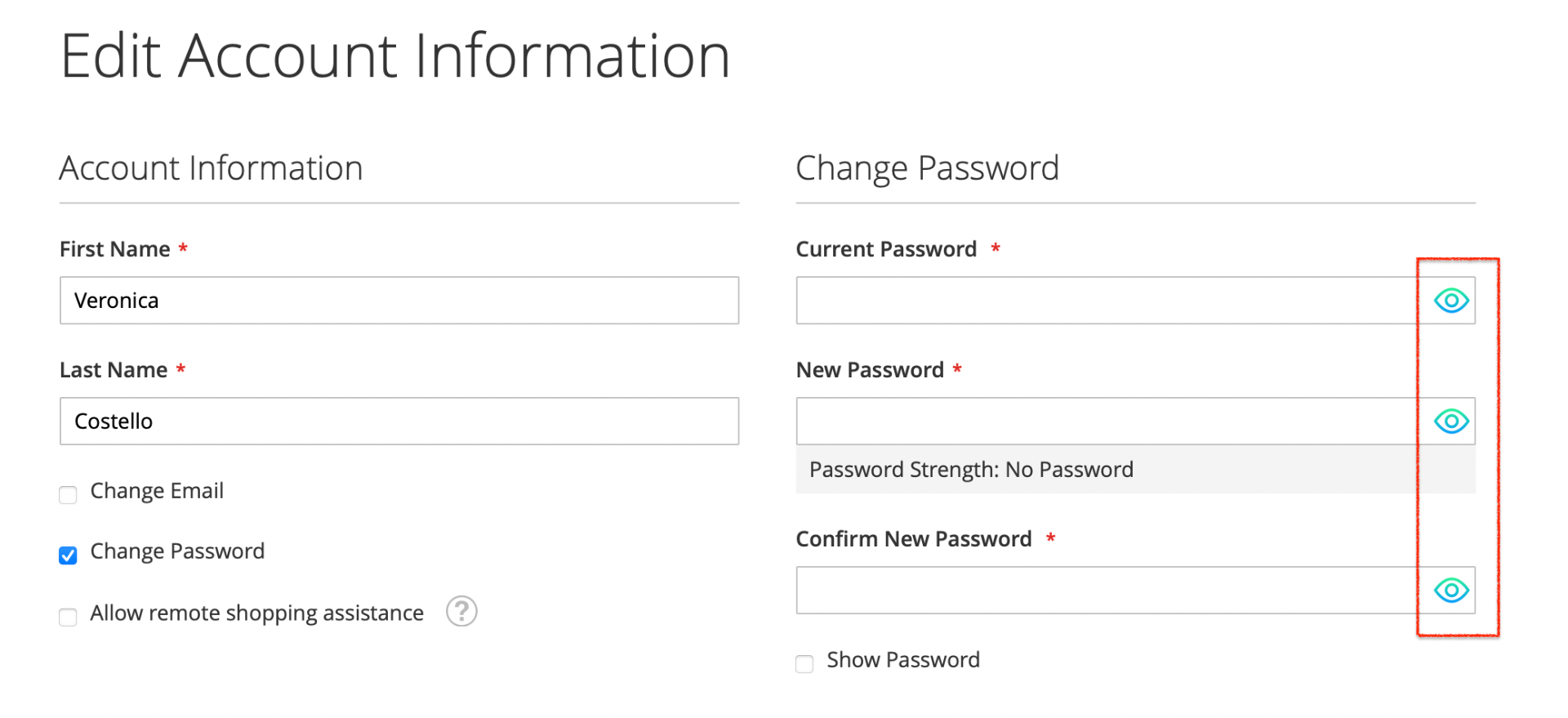
Task: Click the "Edit Account Information" page title
Action: 395,56
